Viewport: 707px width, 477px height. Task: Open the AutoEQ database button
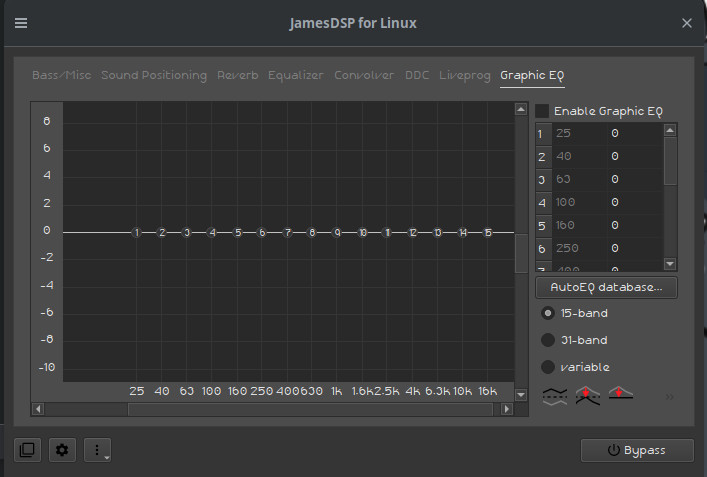tap(606, 287)
